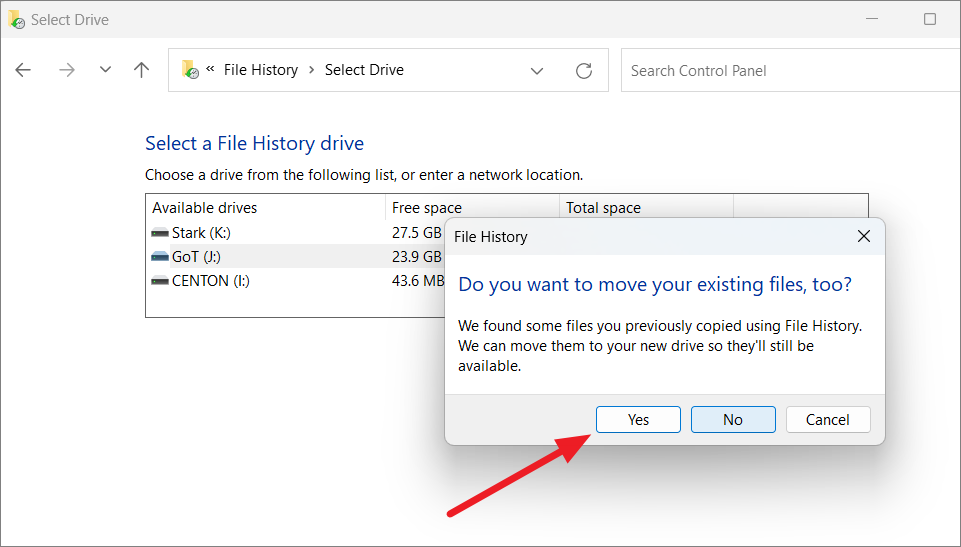The image size is (961, 547).
Task: Close the File History dialog with X
Action: point(864,236)
